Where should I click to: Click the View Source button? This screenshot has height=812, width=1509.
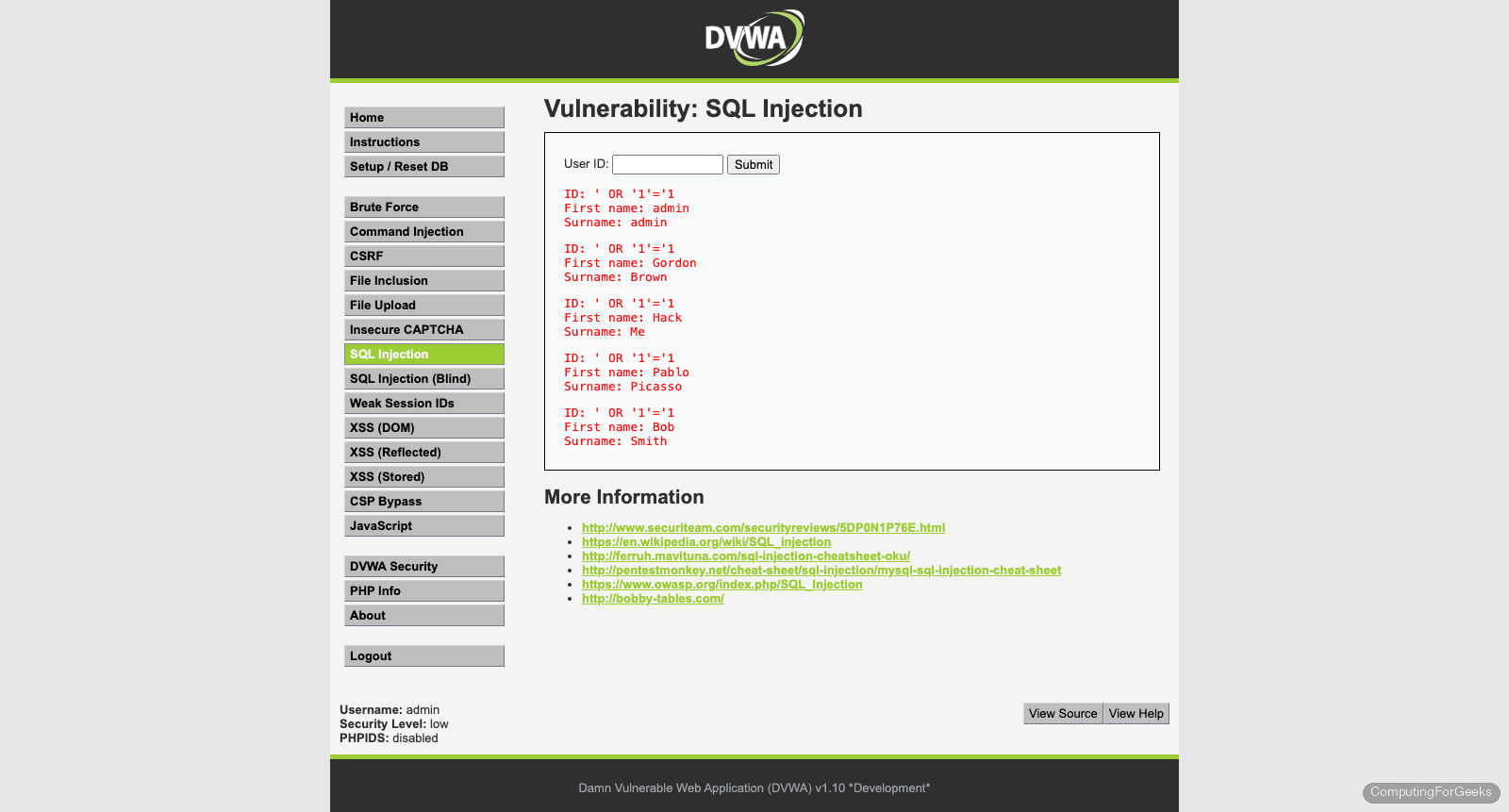click(x=1063, y=713)
